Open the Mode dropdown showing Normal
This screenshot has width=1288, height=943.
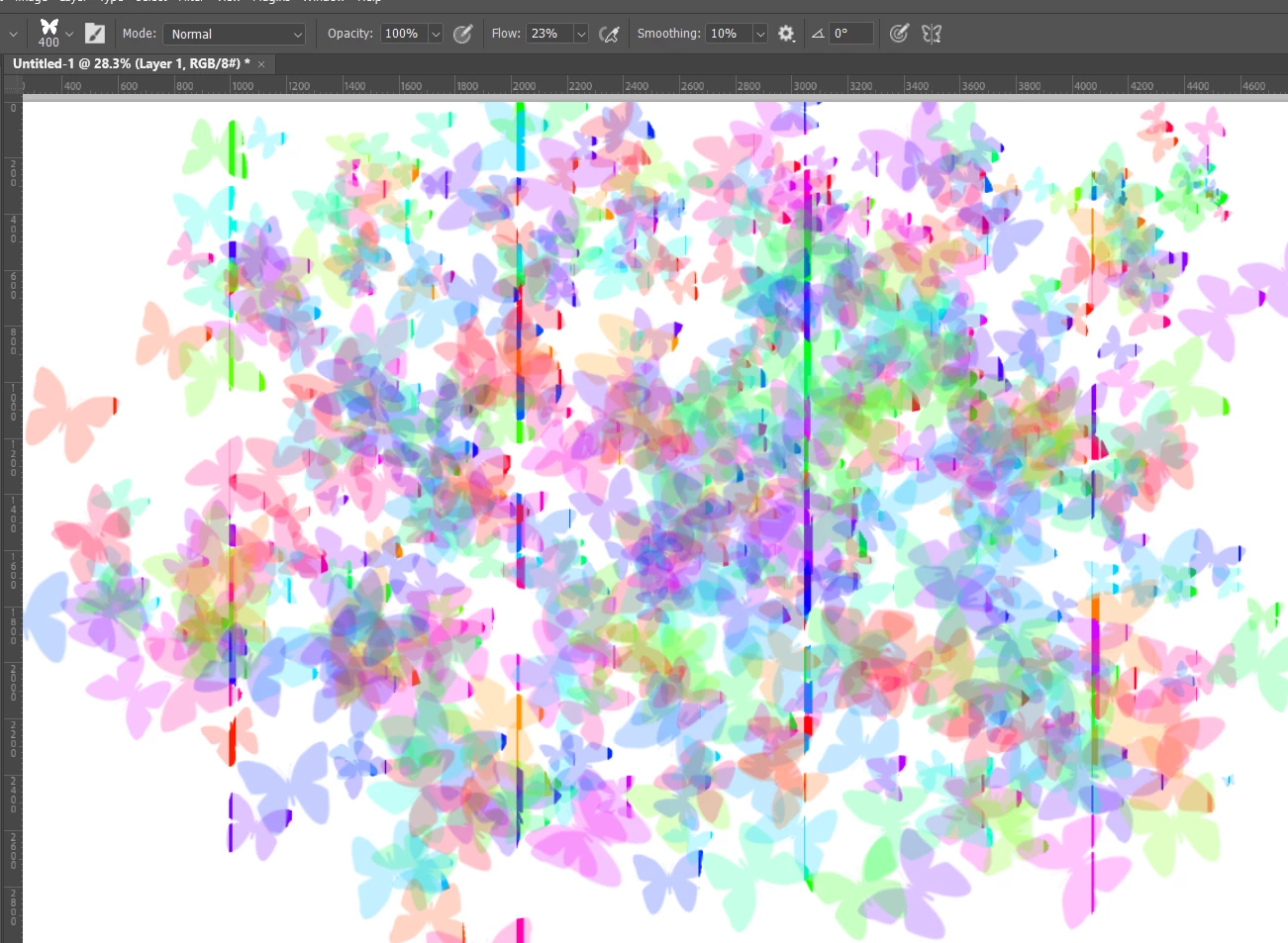(235, 34)
